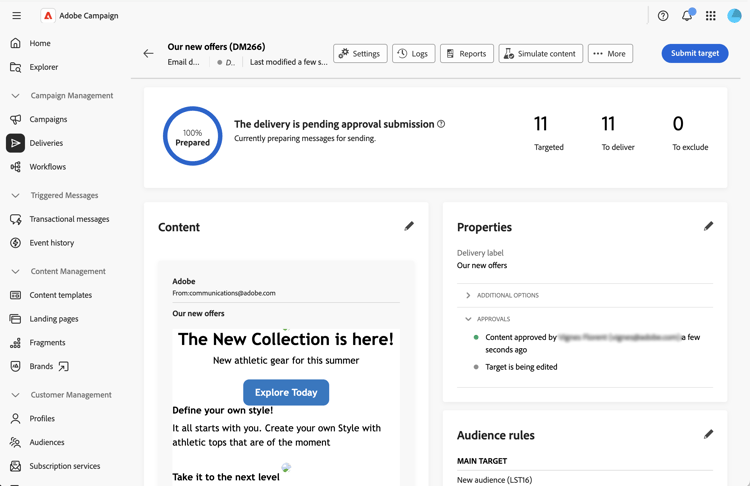Click Explore Today in email preview
Image resolution: width=750 pixels, height=486 pixels.
[x=286, y=392]
